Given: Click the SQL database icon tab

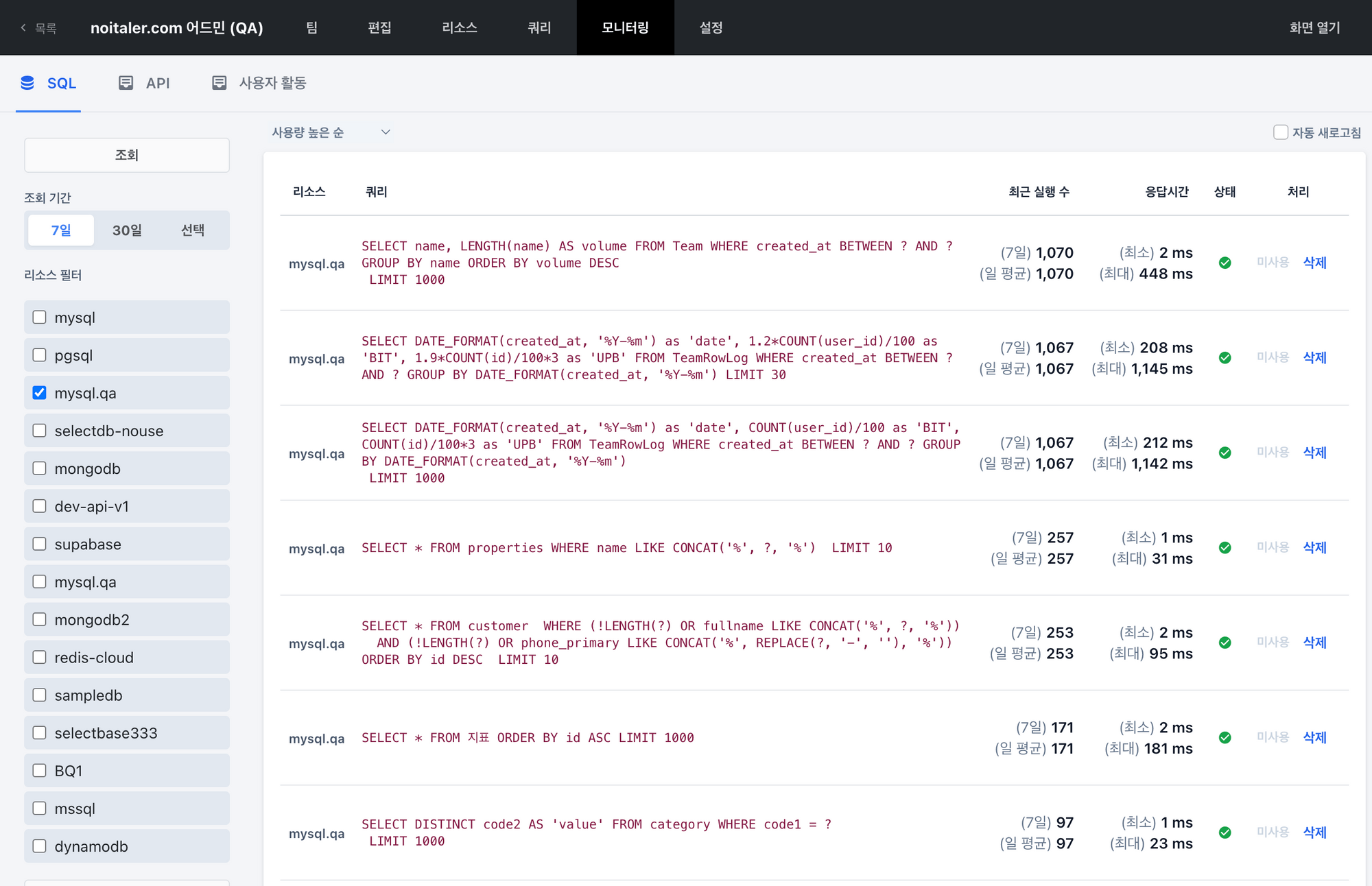Looking at the screenshot, I should coord(27,83).
